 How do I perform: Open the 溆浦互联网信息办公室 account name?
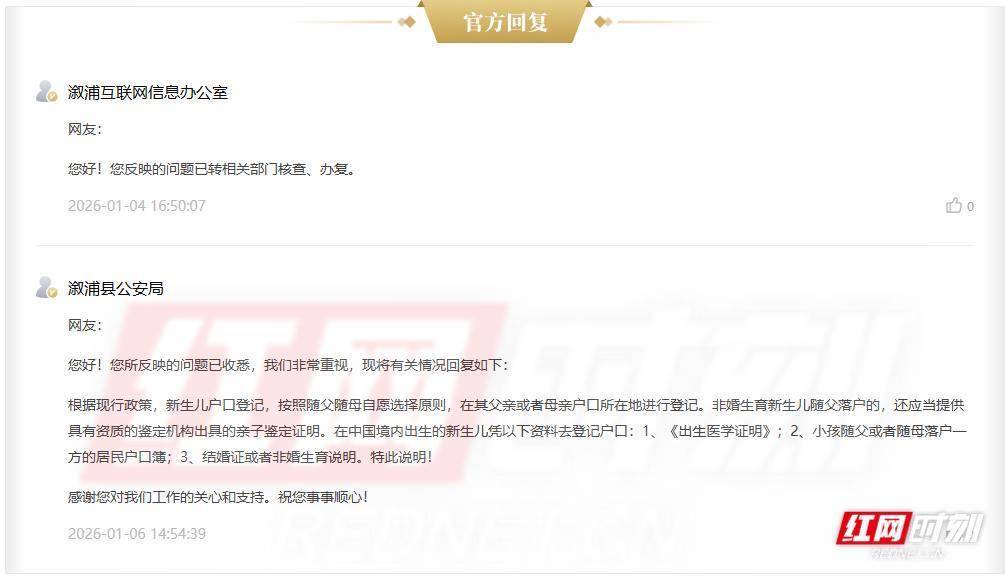[x=147, y=92]
